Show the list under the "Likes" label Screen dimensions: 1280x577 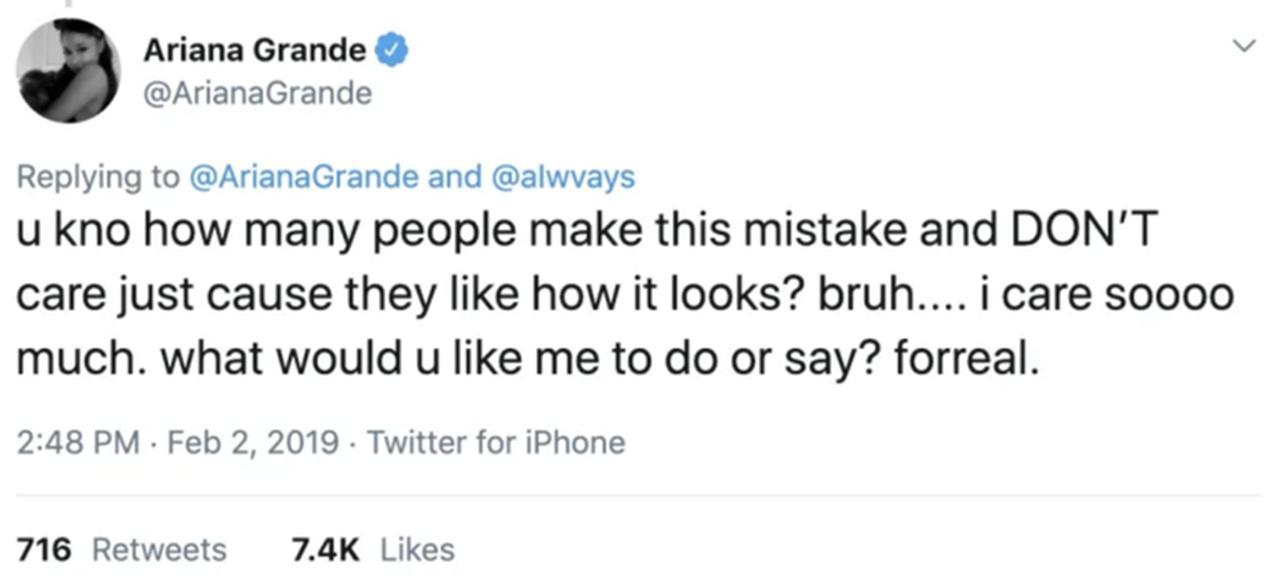coord(418,549)
